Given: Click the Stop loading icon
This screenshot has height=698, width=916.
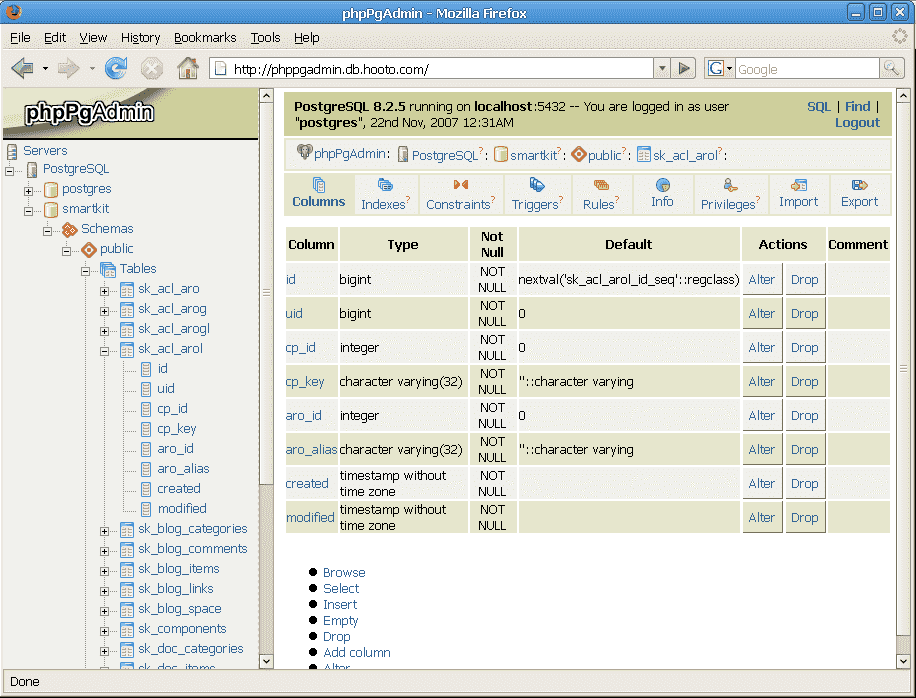Looking at the screenshot, I should click(x=152, y=69).
